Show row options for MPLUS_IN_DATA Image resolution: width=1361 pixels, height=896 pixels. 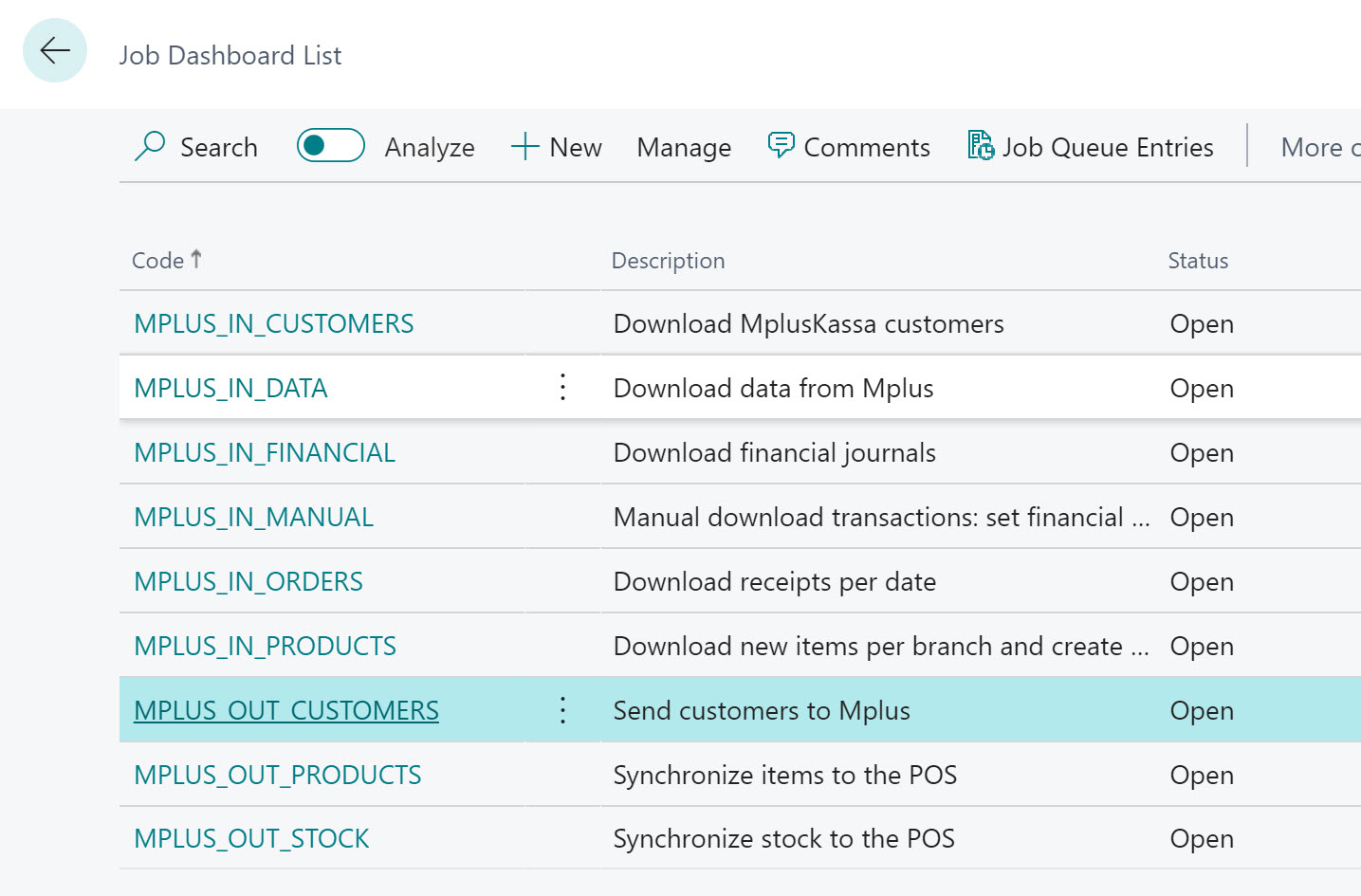(x=562, y=387)
